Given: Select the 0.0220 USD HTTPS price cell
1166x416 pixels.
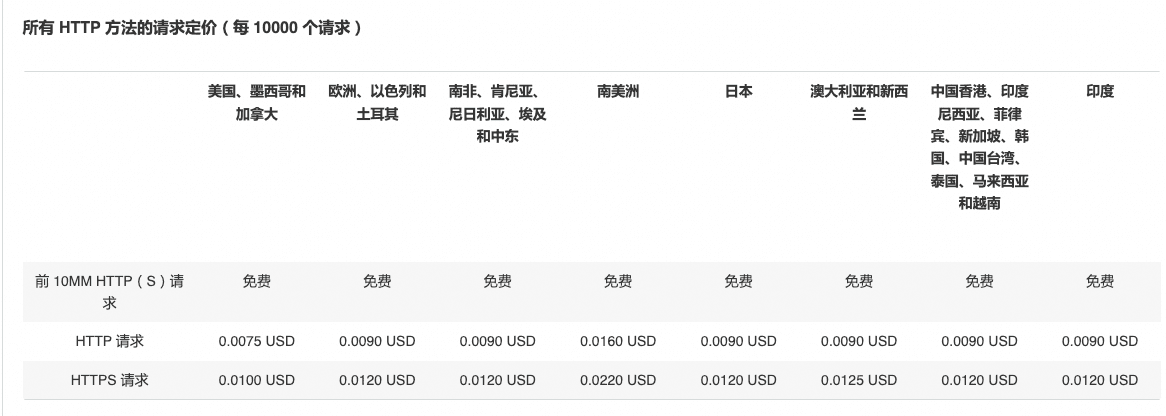Looking at the screenshot, I should click(618, 380).
